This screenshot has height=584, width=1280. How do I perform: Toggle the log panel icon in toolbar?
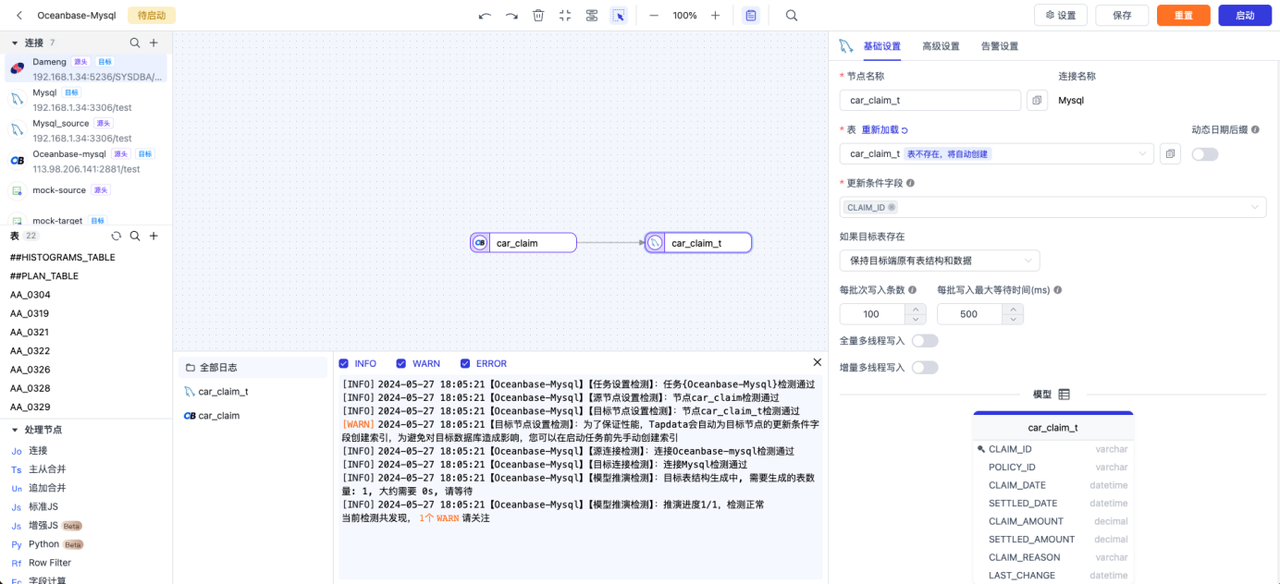coord(751,16)
